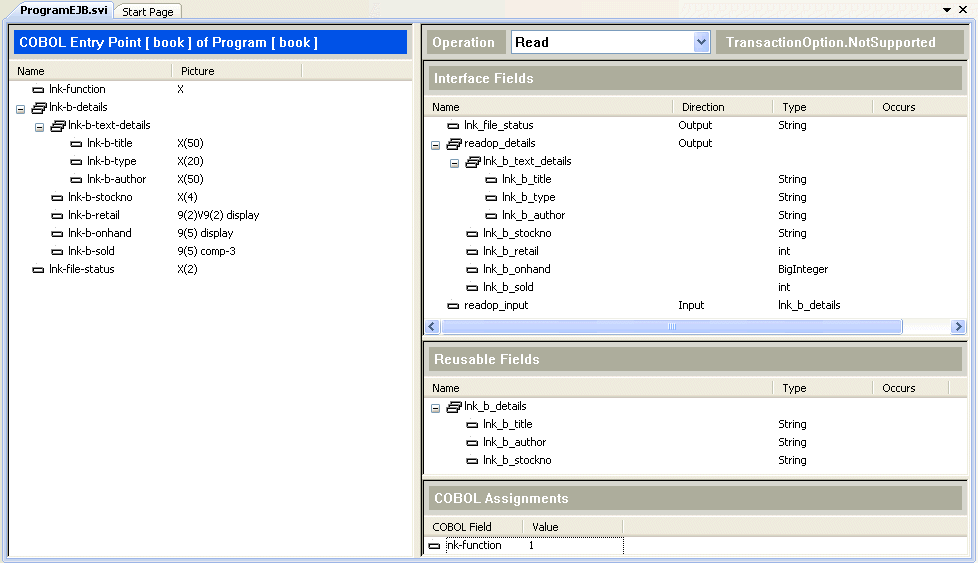This screenshot has height=563, width=978.
Task: Click the lnk-b-sold field icon
Action: [x=58, y=252]
